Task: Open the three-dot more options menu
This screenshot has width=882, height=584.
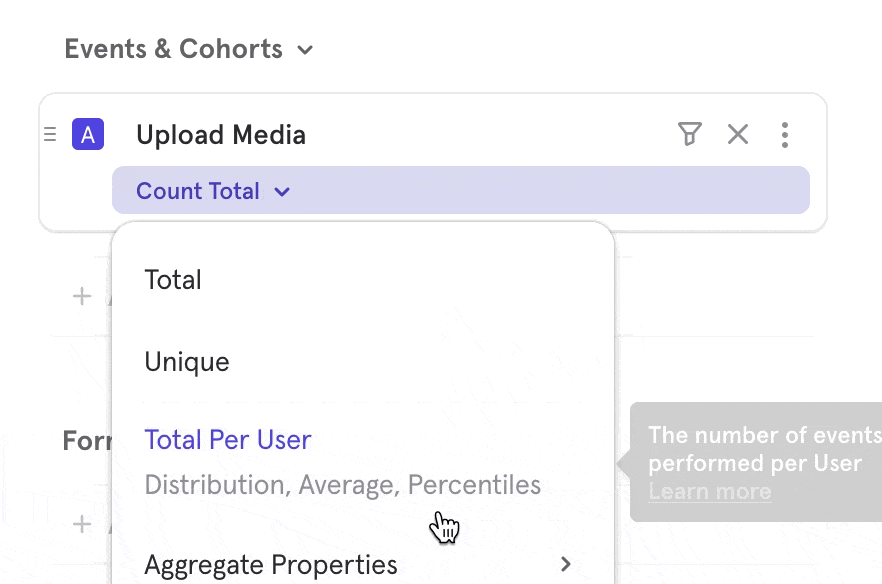Action: [785, 134]
